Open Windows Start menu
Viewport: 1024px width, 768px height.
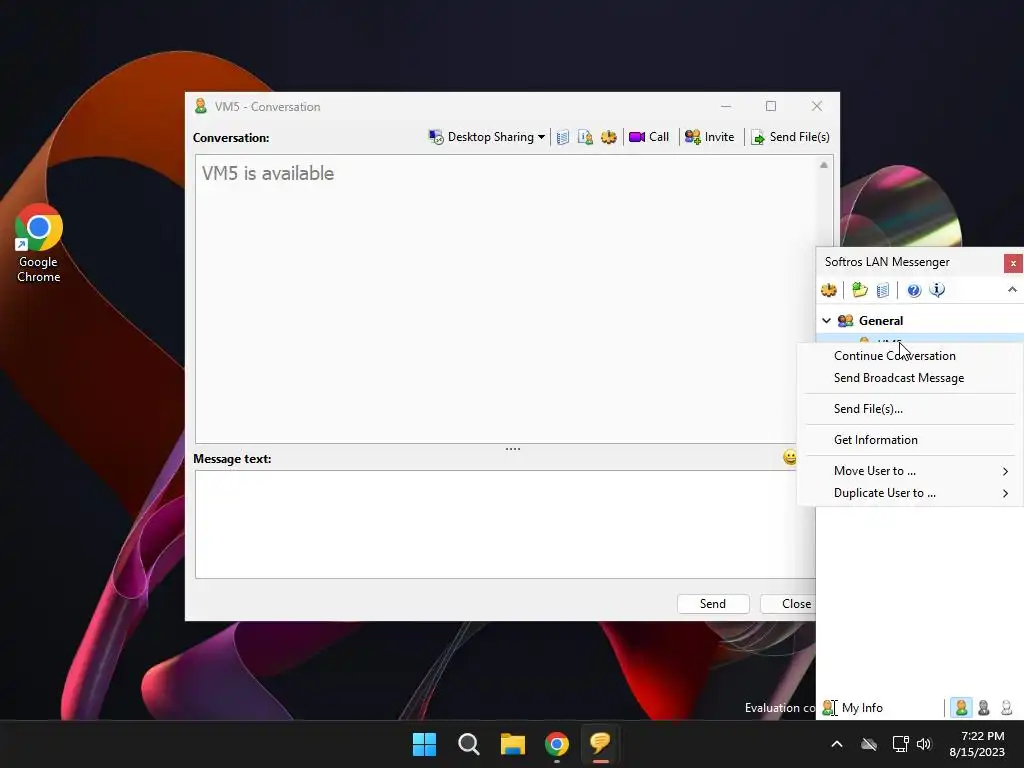click(x=424, y=744)
